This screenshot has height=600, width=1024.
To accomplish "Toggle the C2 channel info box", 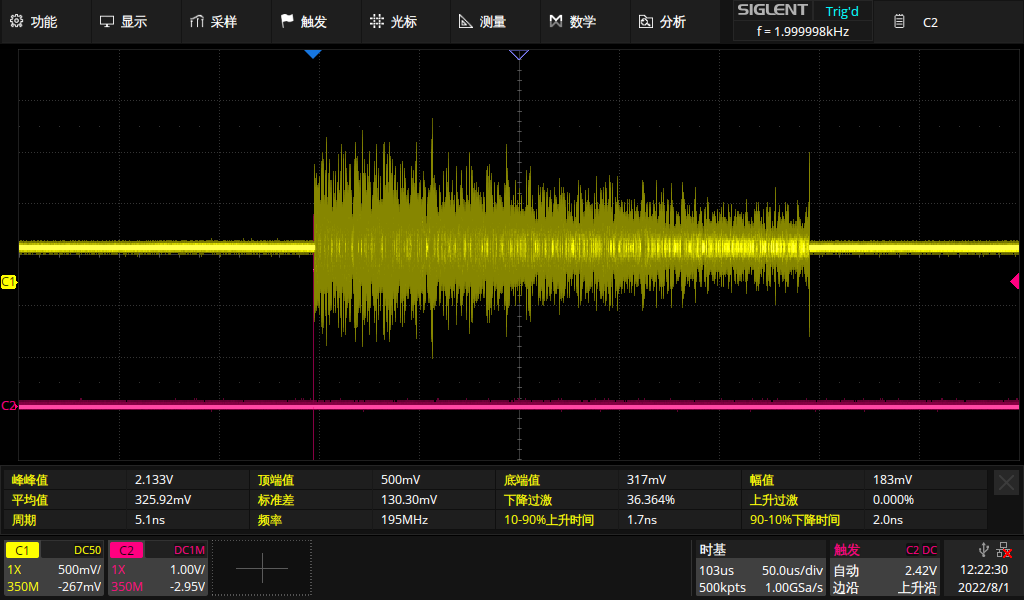I will (x=157, y=568).
